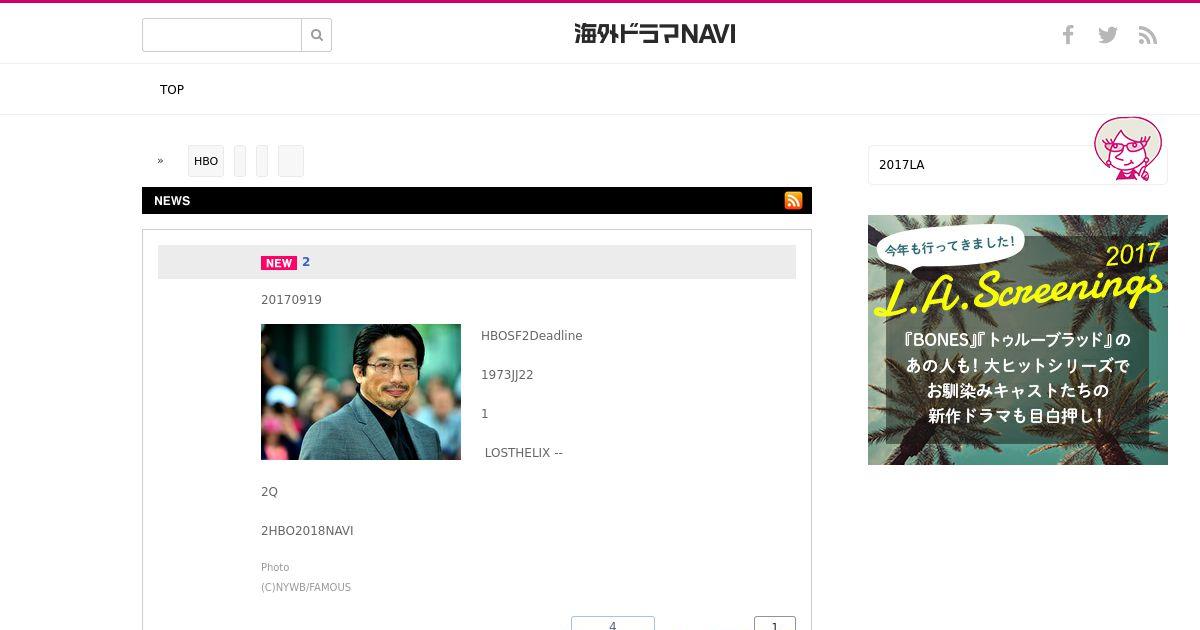Open the 海外ドラマNAVI logo homepage
The width and height of the screenshot is (1200, 630).
tap(655, 34)
